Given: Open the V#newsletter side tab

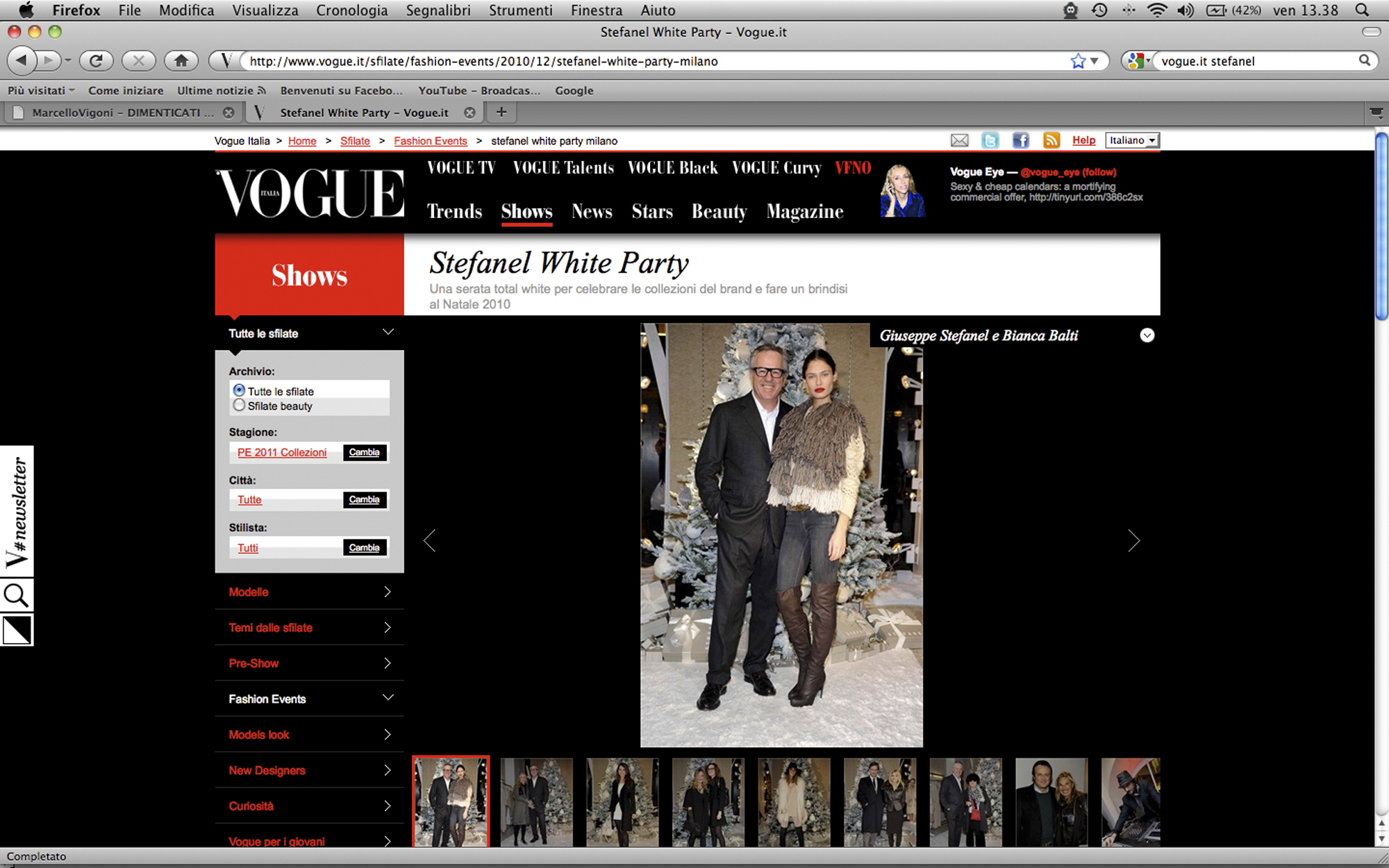Looking at the screenshot, I should pyautogui.click(x=17, y=511).
